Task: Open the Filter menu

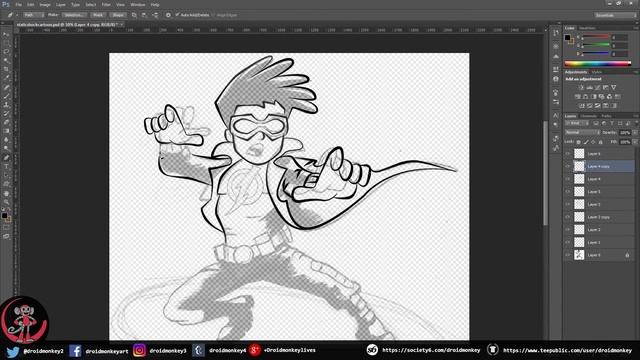Action: coord(106,5)
